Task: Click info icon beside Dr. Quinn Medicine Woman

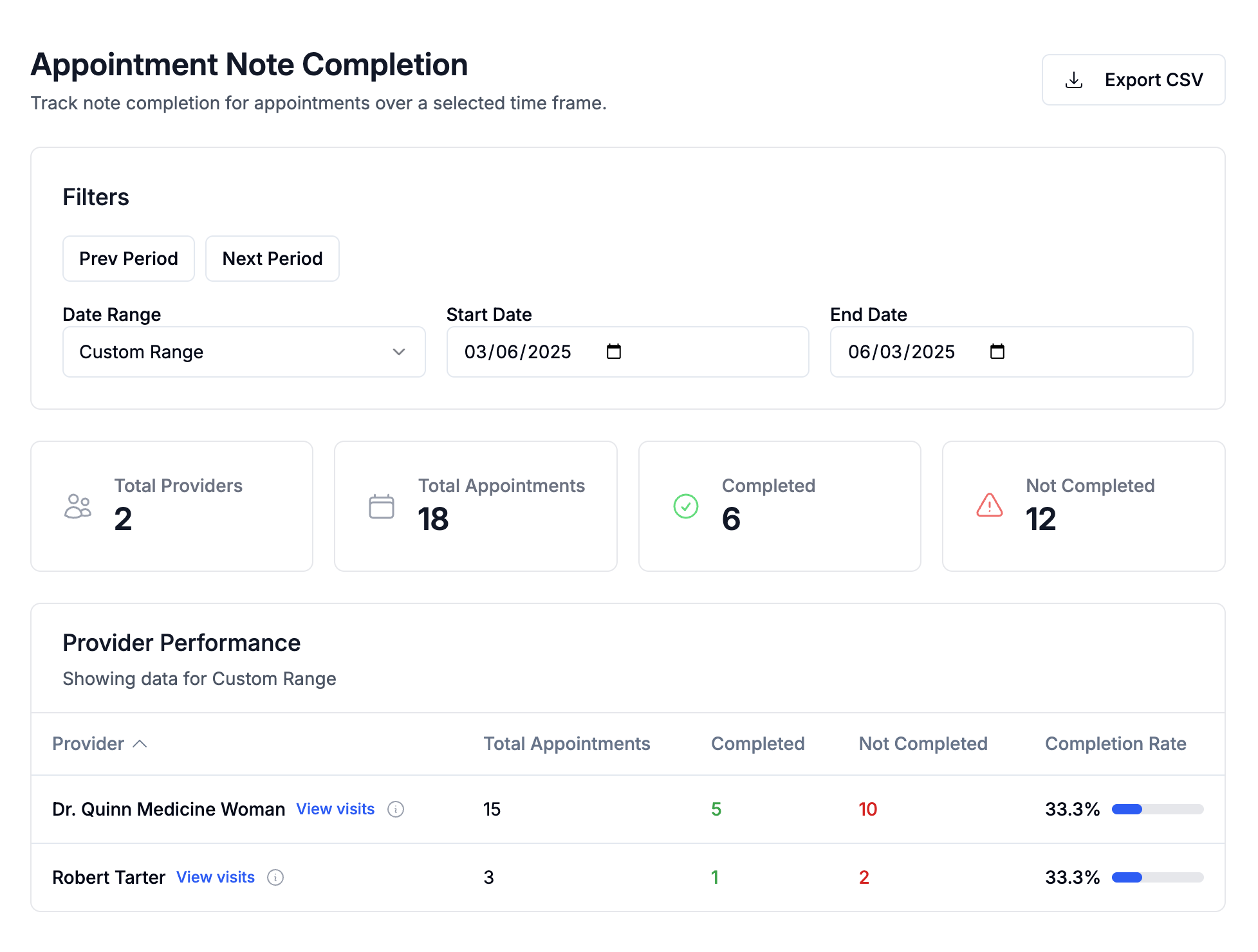Action: click(x=396, y=809)
